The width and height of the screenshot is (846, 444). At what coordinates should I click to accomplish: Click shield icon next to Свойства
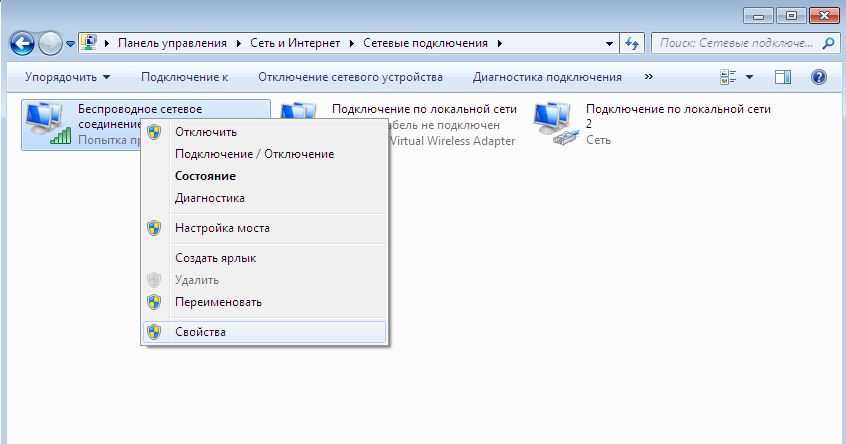point(154,332)
